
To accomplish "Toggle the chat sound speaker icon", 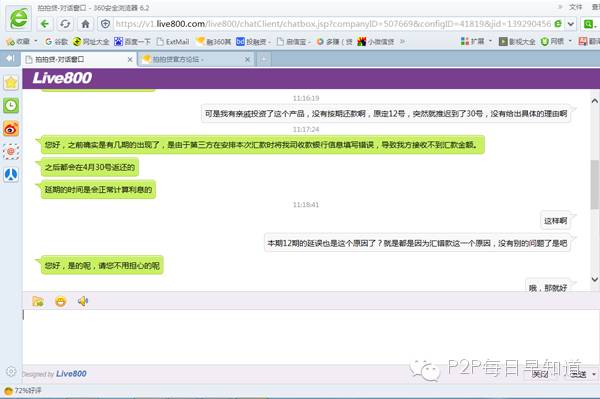I will [x=83, y=301].
